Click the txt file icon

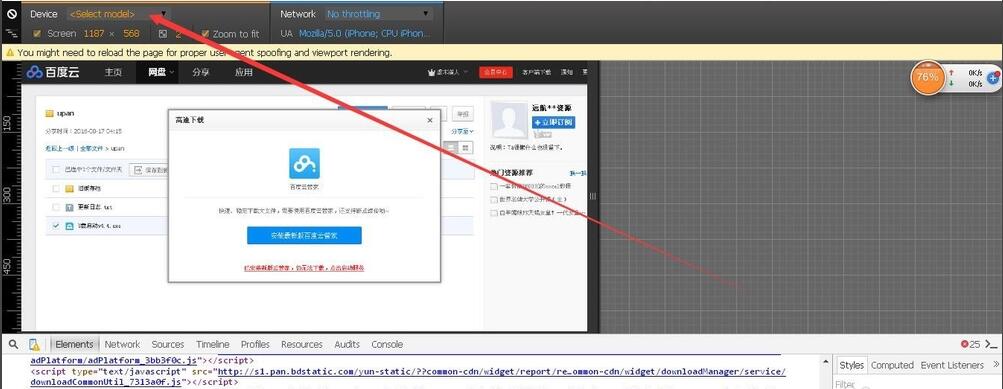tap(70, 207)
